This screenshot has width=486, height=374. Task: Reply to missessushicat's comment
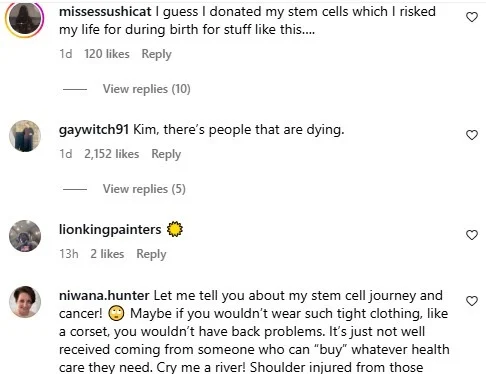[156, 54]
